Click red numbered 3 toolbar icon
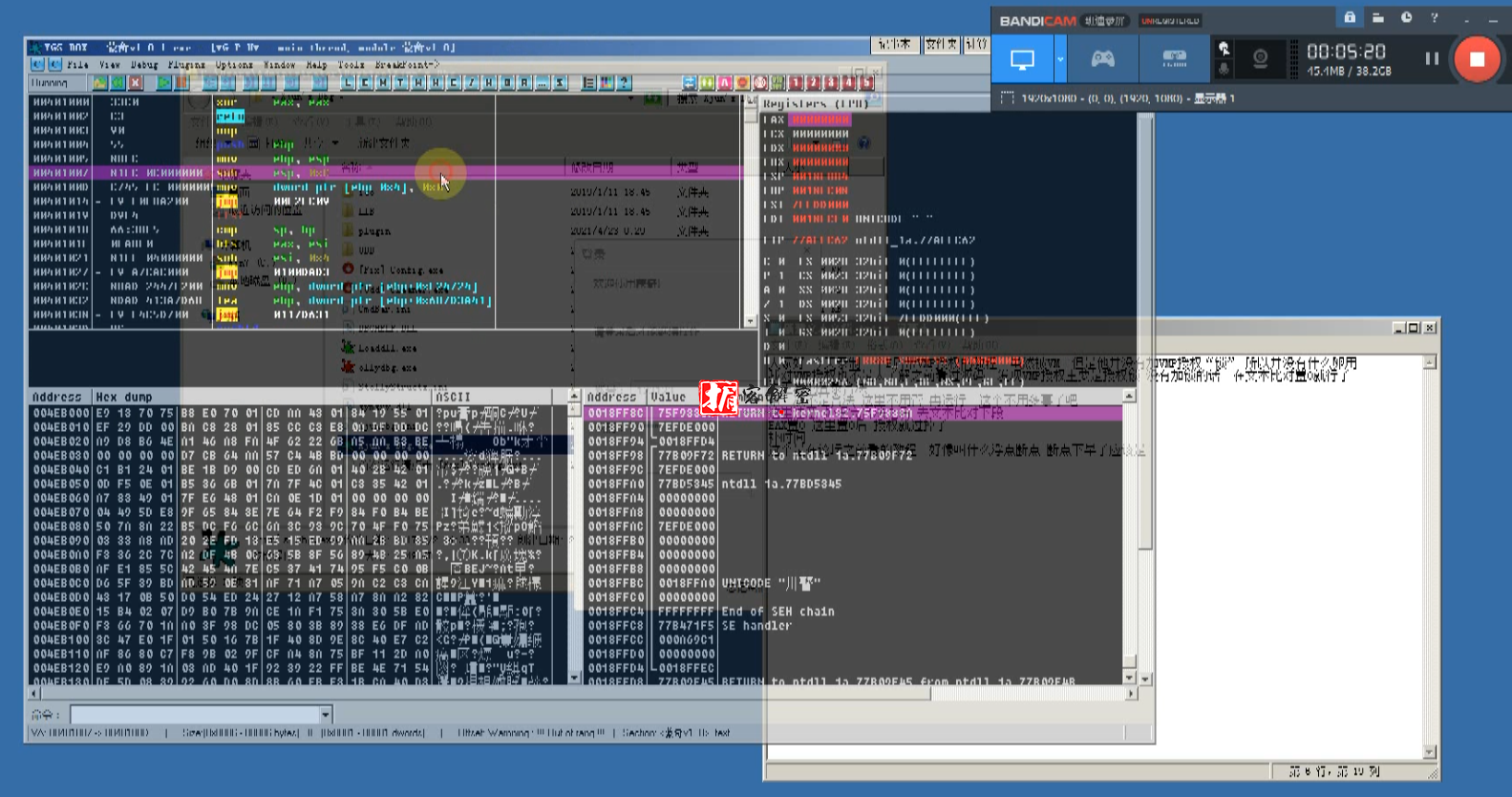Viewport: 1512px width, 797px height. coord(831,83)
